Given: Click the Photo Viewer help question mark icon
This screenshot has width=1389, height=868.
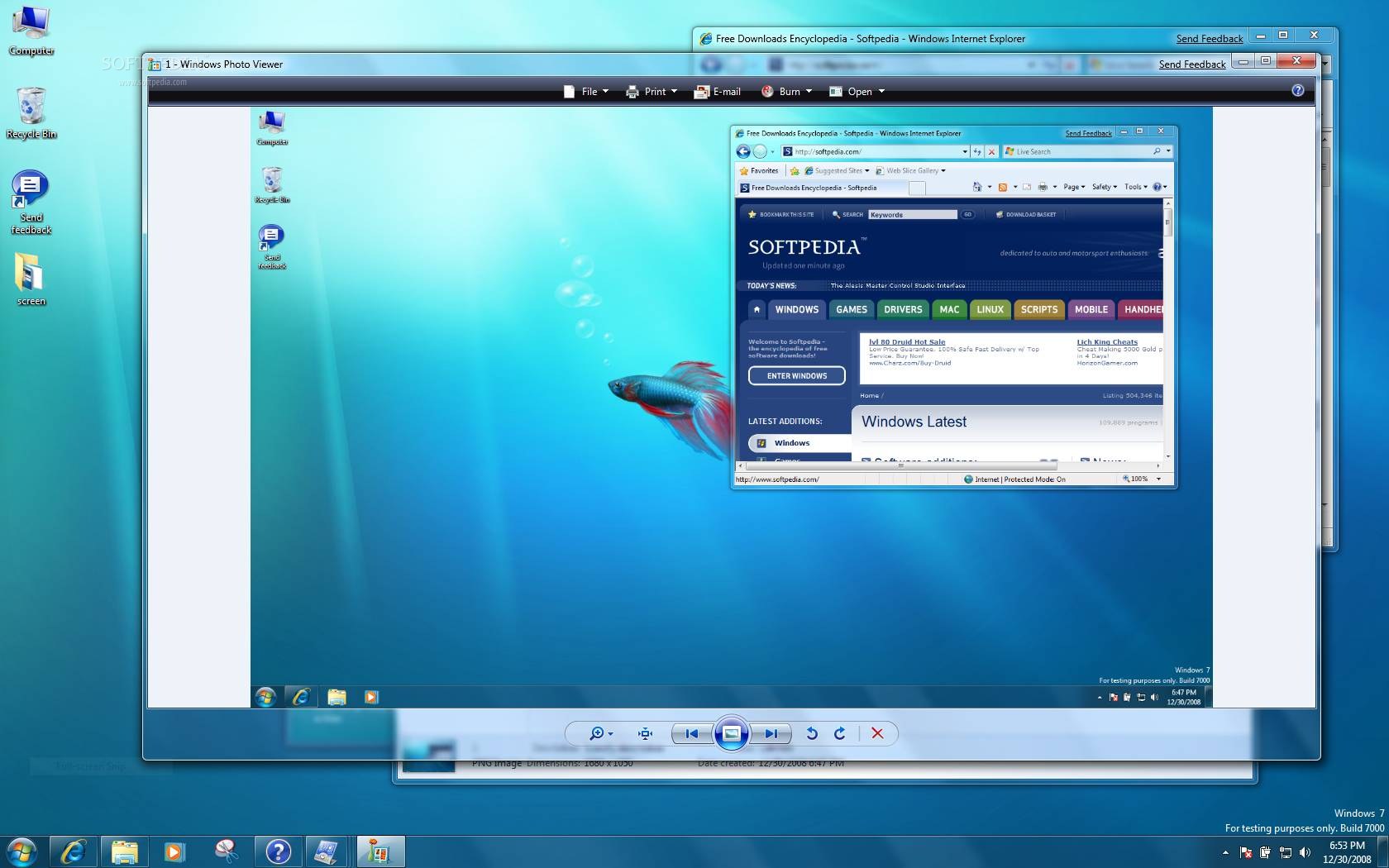Looking at the screenshot, I should tap(1298, 91).
